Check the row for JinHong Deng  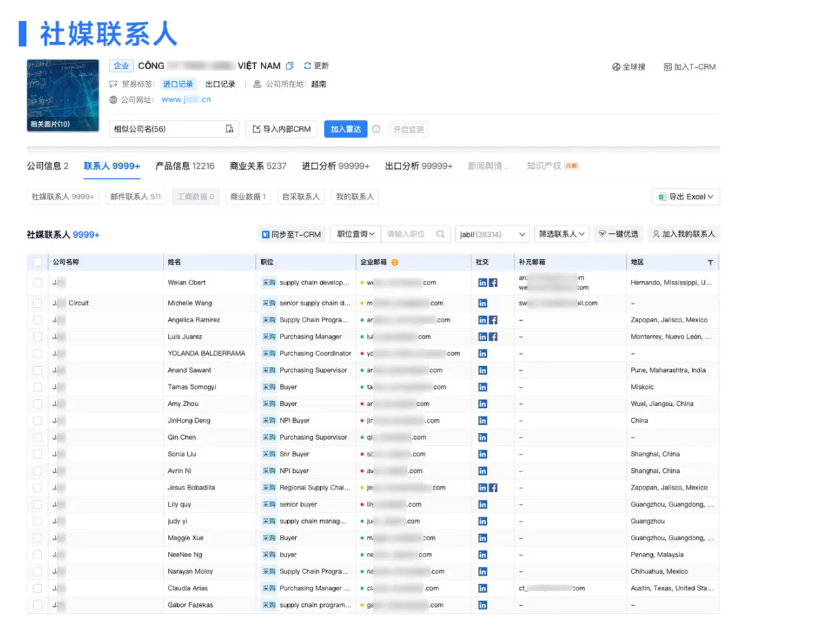[x=37, y=420]
